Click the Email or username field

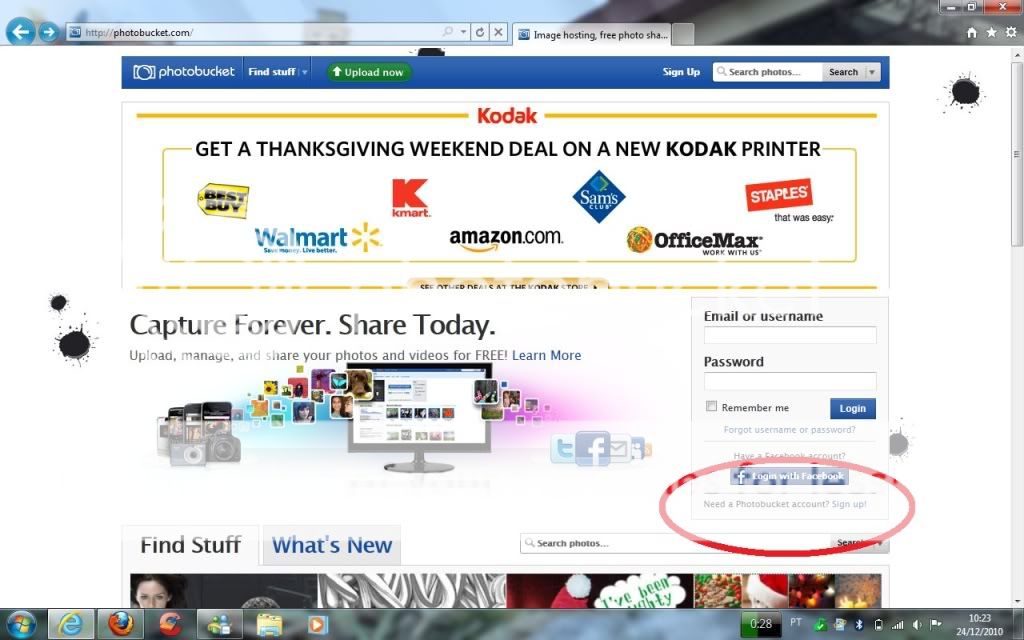point(790,335)
